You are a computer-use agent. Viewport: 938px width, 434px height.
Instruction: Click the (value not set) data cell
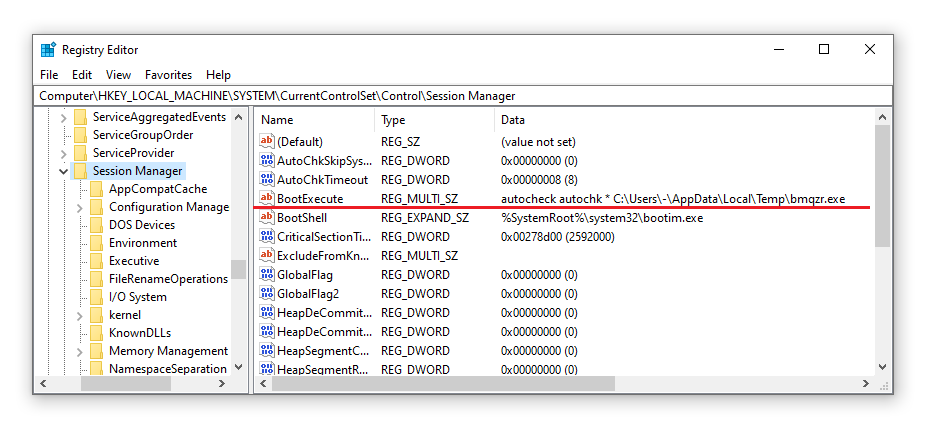tap(538, 142)
